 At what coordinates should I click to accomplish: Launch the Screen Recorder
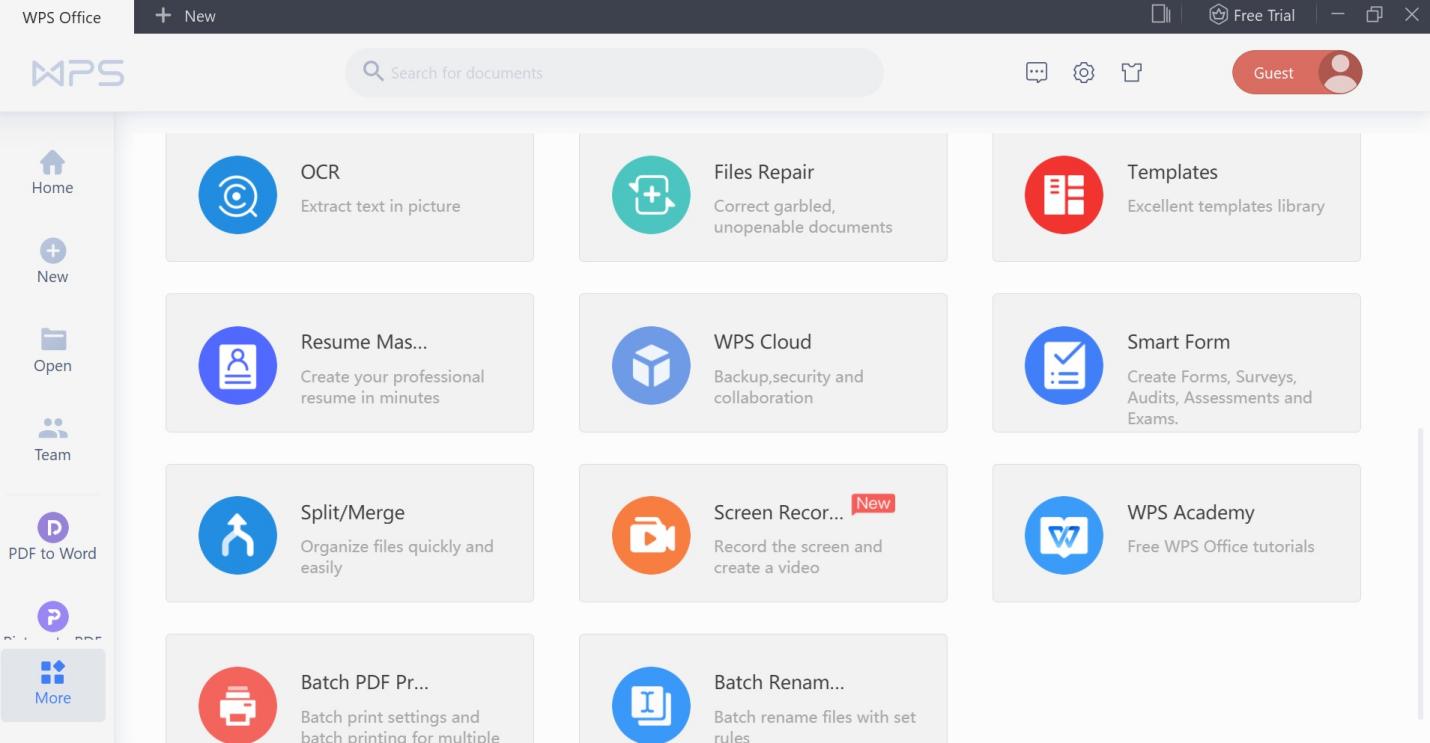pyautogui.click(x=762, y=533)
